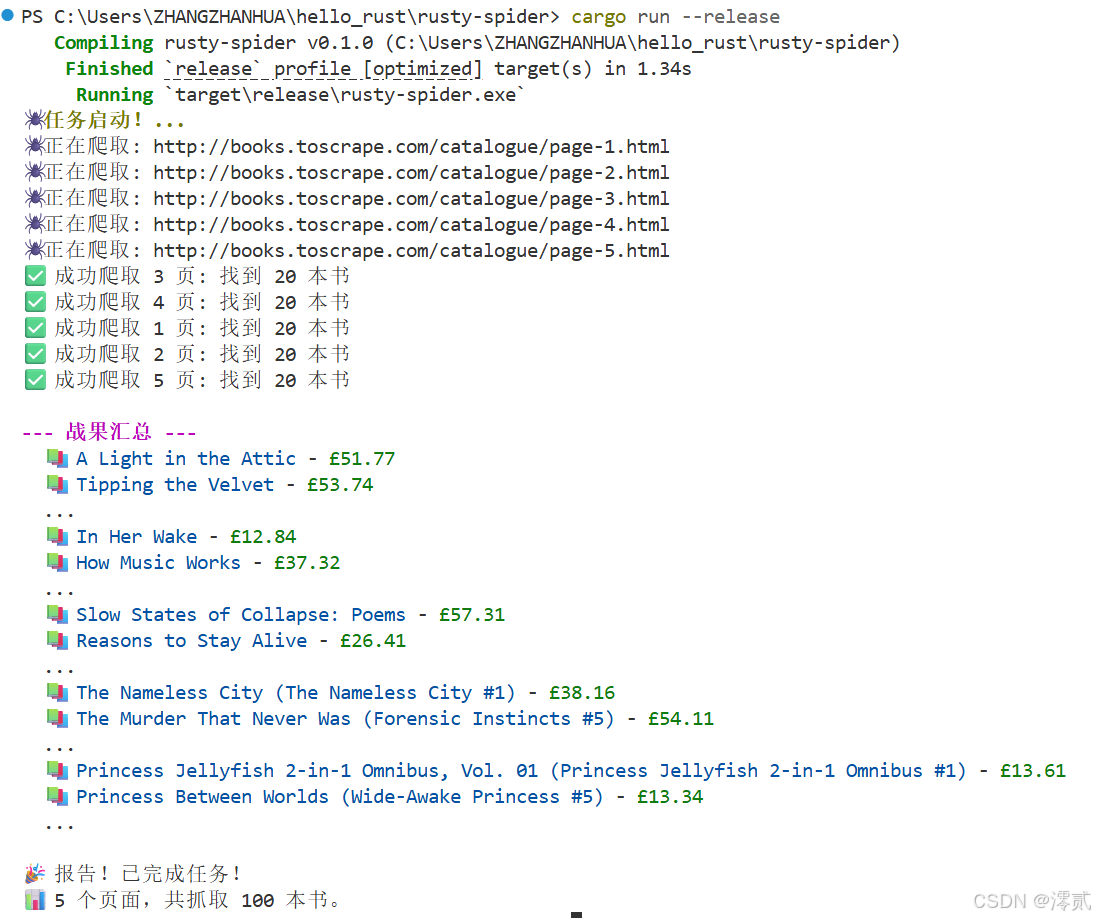The width and height of the screenshot is (1095, 918).
Task: Click the price £13.61
Action: 1033,771
